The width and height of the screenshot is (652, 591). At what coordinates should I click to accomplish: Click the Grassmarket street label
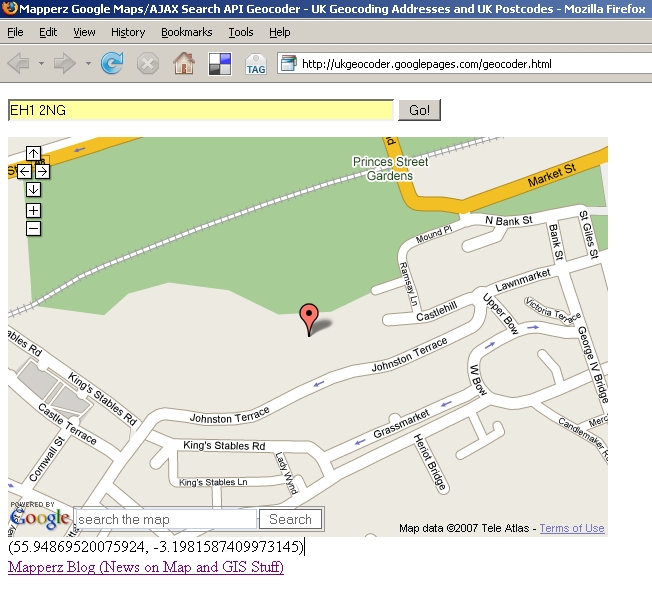click(x=401, y=424)
